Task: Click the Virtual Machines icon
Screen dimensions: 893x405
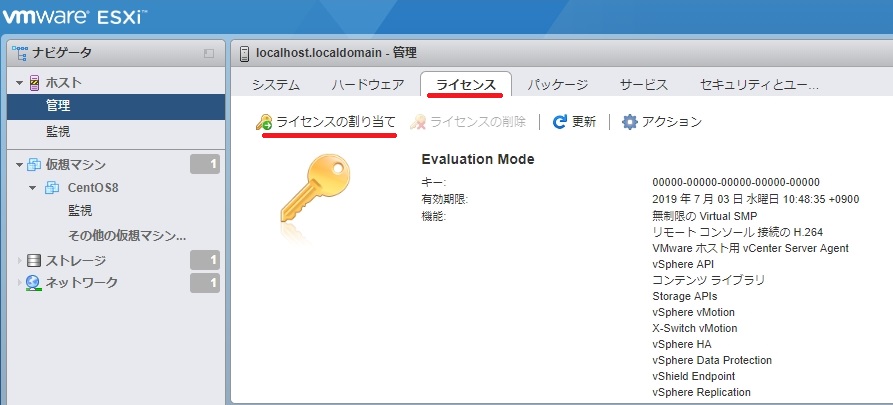Action: pos(34,165)
